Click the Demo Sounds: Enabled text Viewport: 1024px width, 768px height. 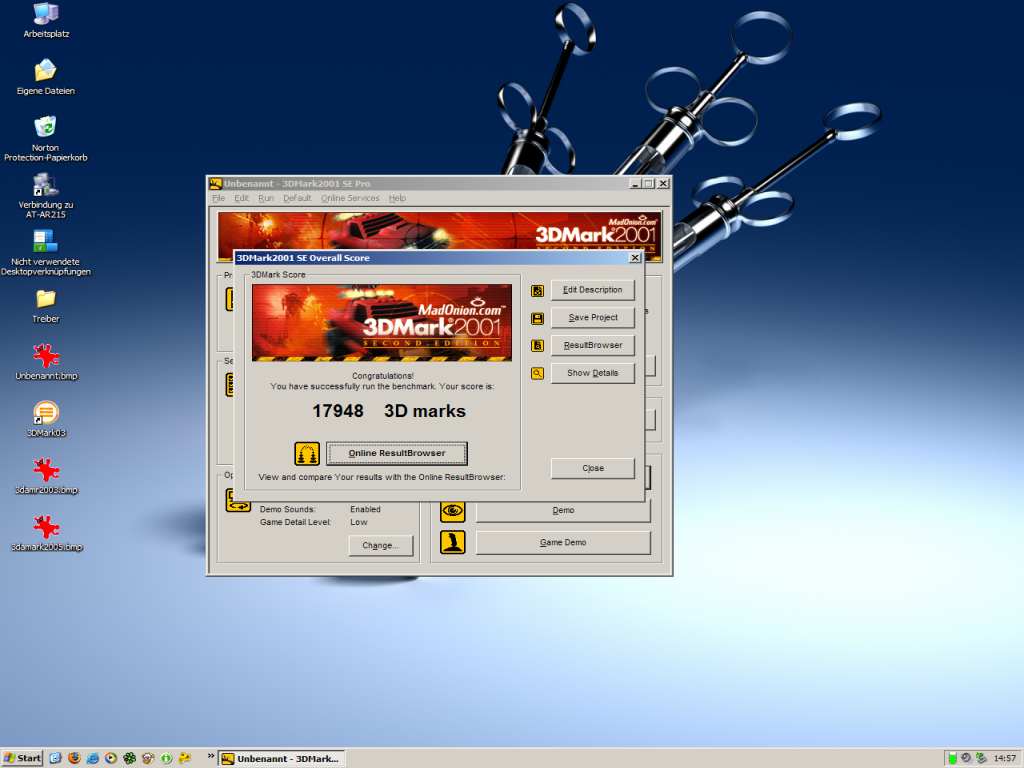[x=320, y=509]
